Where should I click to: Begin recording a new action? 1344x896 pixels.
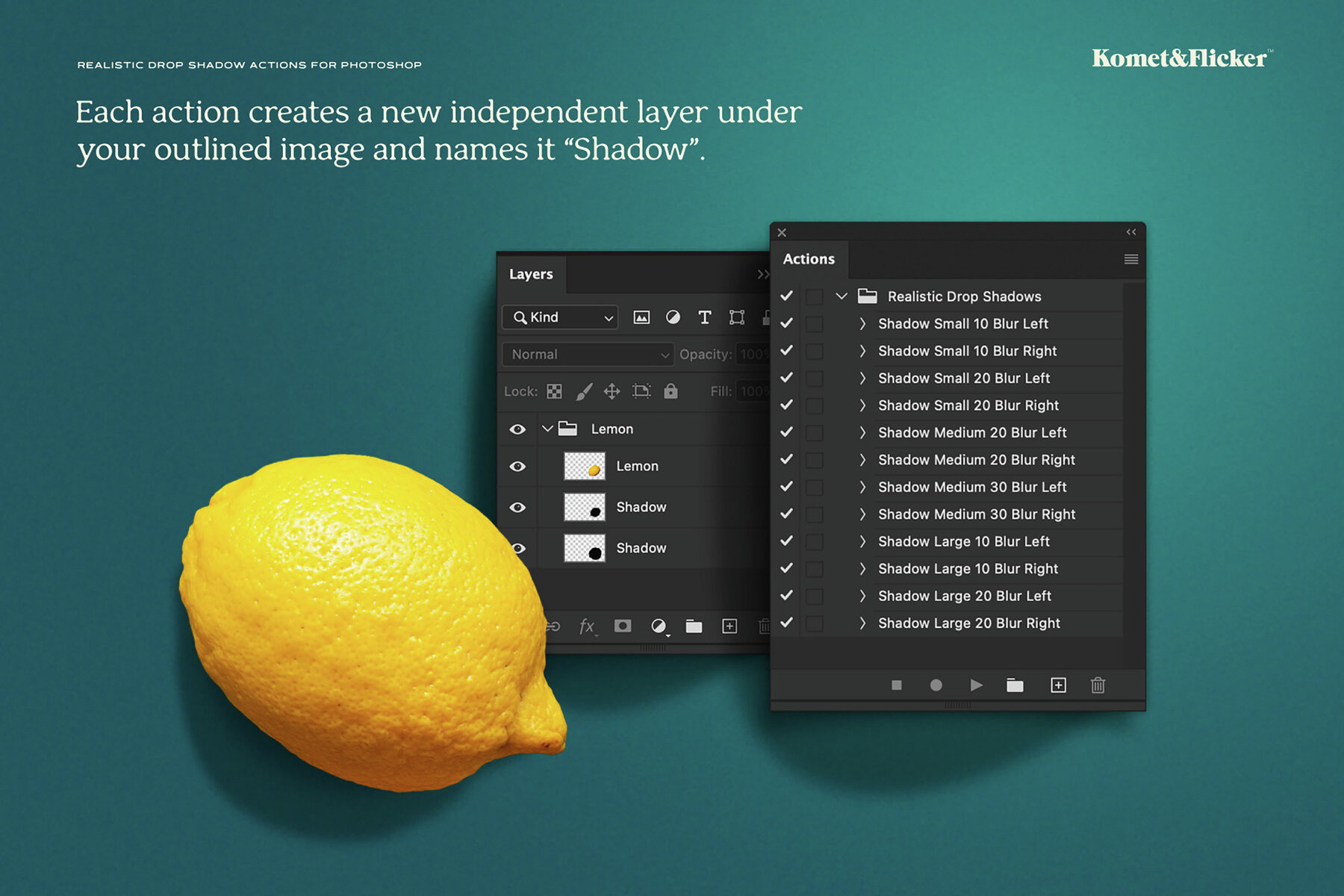point(936,685)
